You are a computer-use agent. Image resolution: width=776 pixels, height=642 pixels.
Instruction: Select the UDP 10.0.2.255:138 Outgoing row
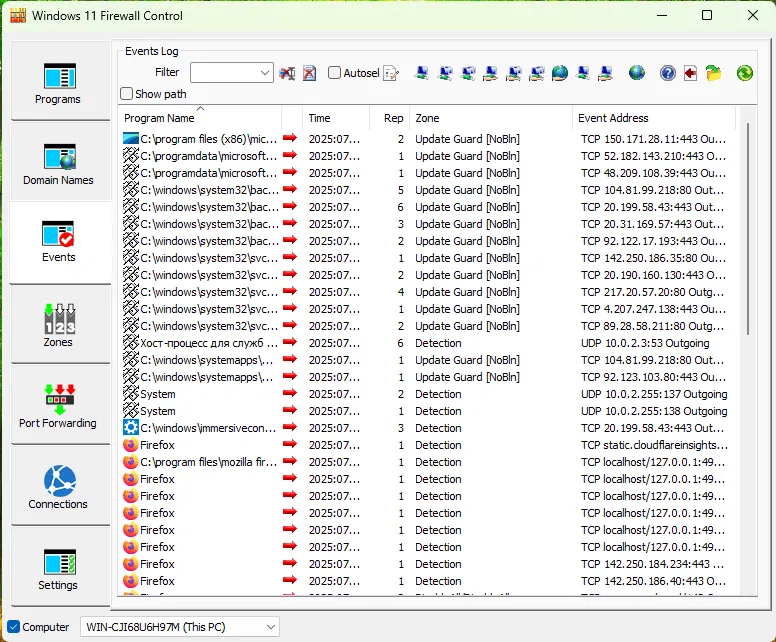pos(428,411)
